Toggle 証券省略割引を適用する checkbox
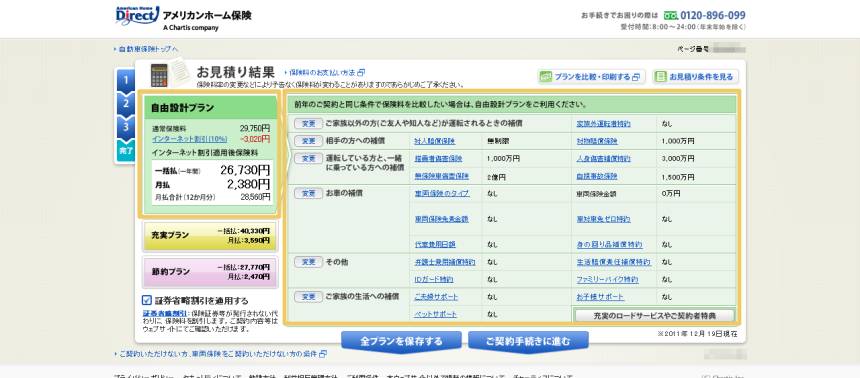Screen dimensions: 860x378 pos(146,301)
